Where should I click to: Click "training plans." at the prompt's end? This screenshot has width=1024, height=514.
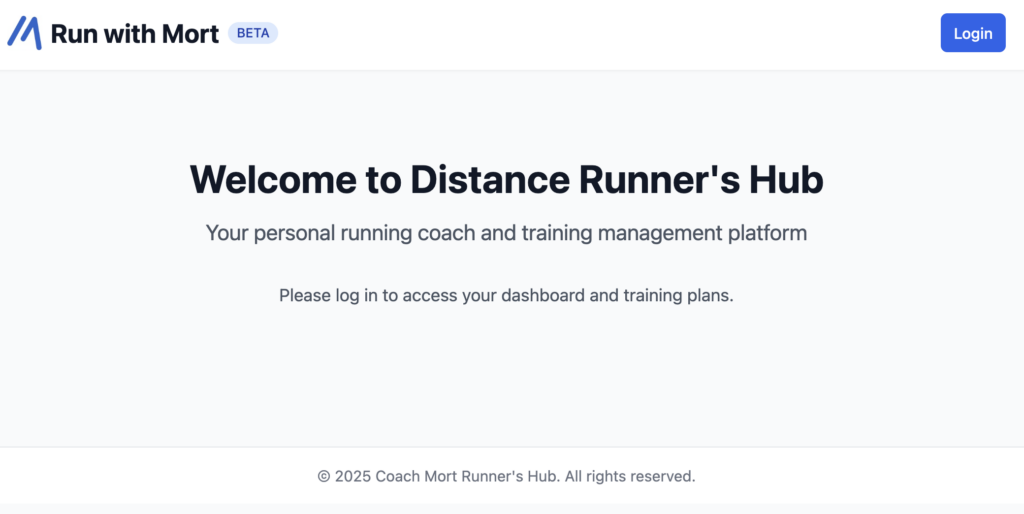click(679, 296)
